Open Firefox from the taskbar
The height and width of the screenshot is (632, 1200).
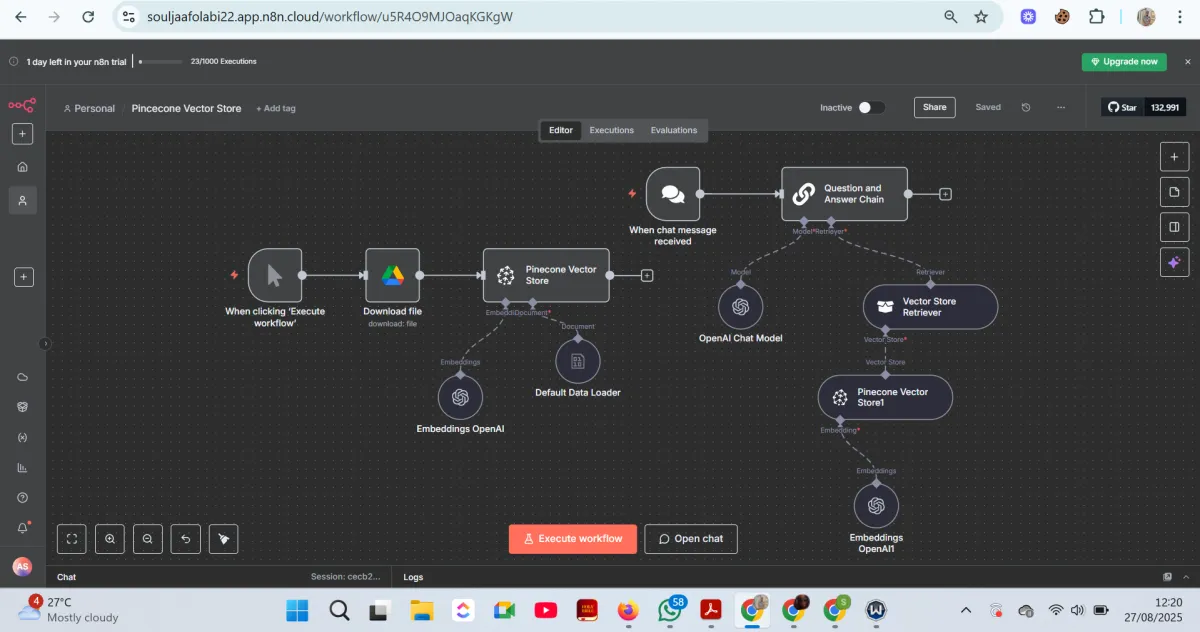[x=628, y=610]
